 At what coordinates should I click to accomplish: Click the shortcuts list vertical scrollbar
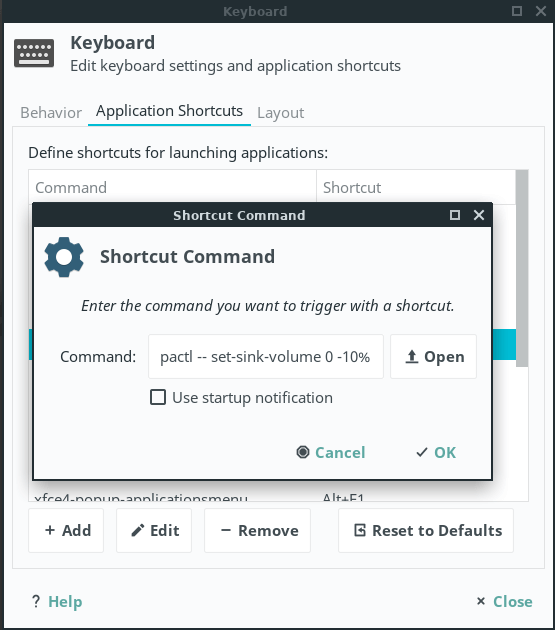click(x=522, y=268)
